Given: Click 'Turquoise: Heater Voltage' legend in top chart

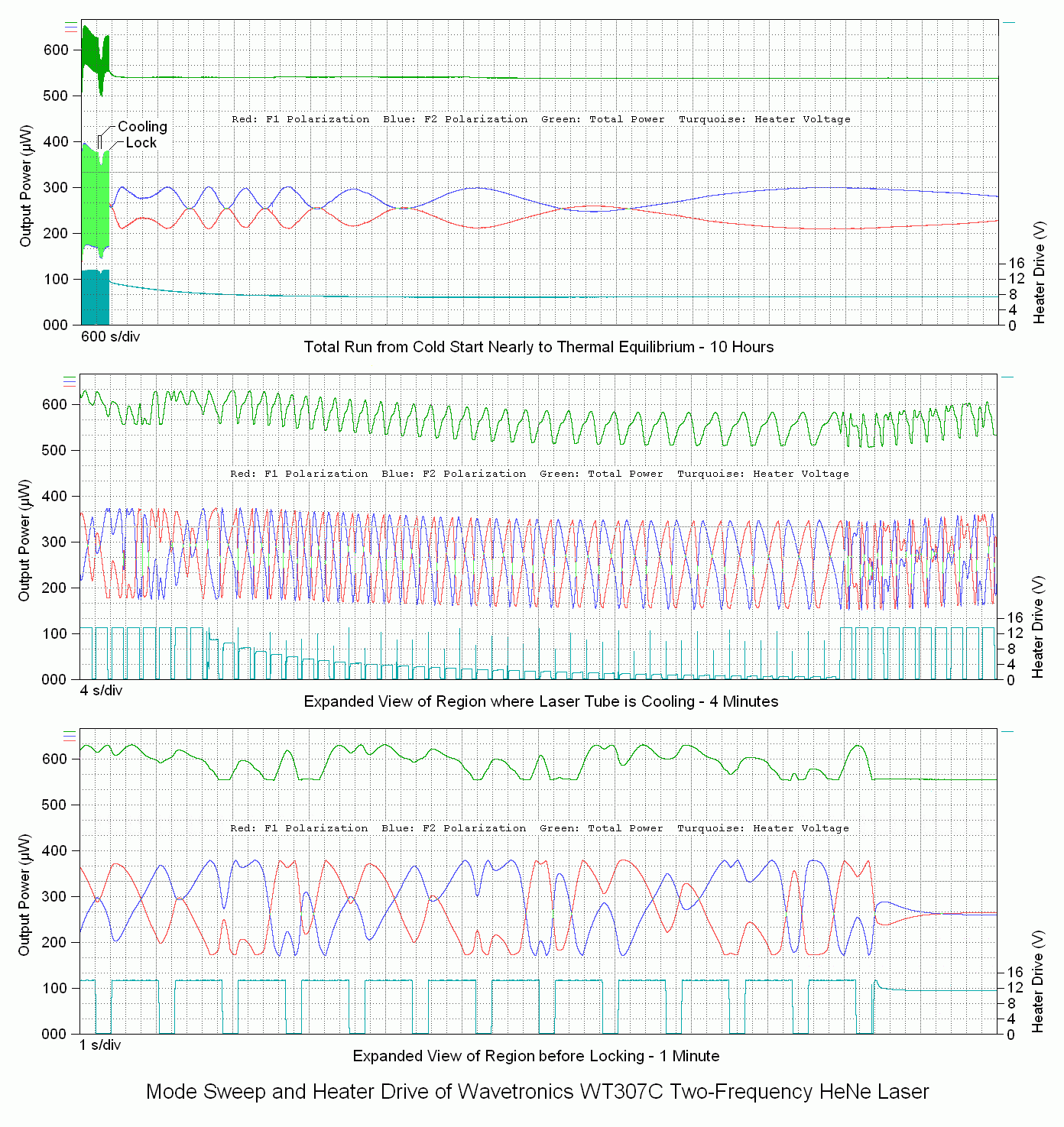Looking at the screenshot, I should [x=764, y=119].
